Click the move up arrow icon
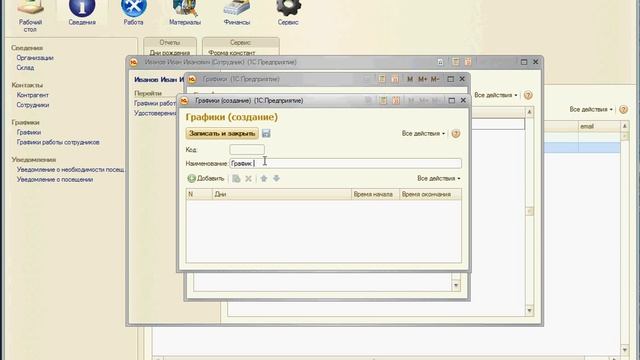The image size is (640, 360). pyautogui.click(x=264, y=178)
